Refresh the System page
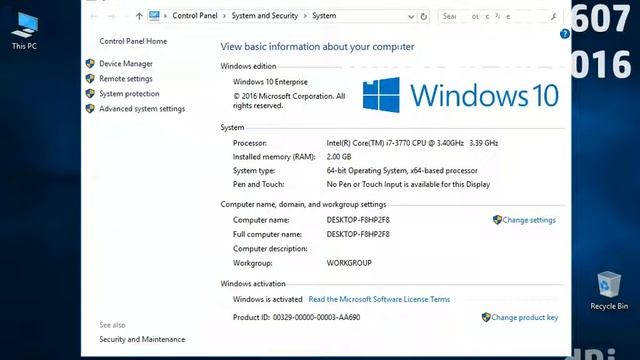640x360 pixels. (424, 16)
